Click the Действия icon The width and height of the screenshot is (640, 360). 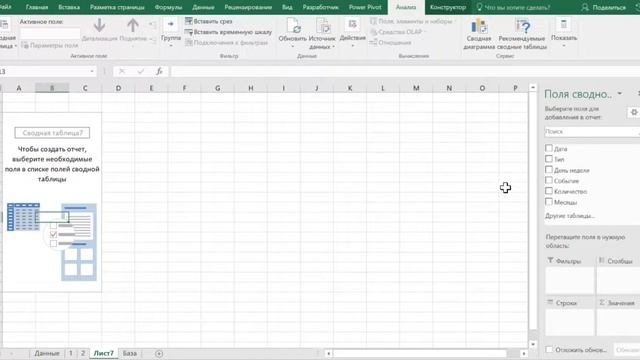tap(352, 24)
